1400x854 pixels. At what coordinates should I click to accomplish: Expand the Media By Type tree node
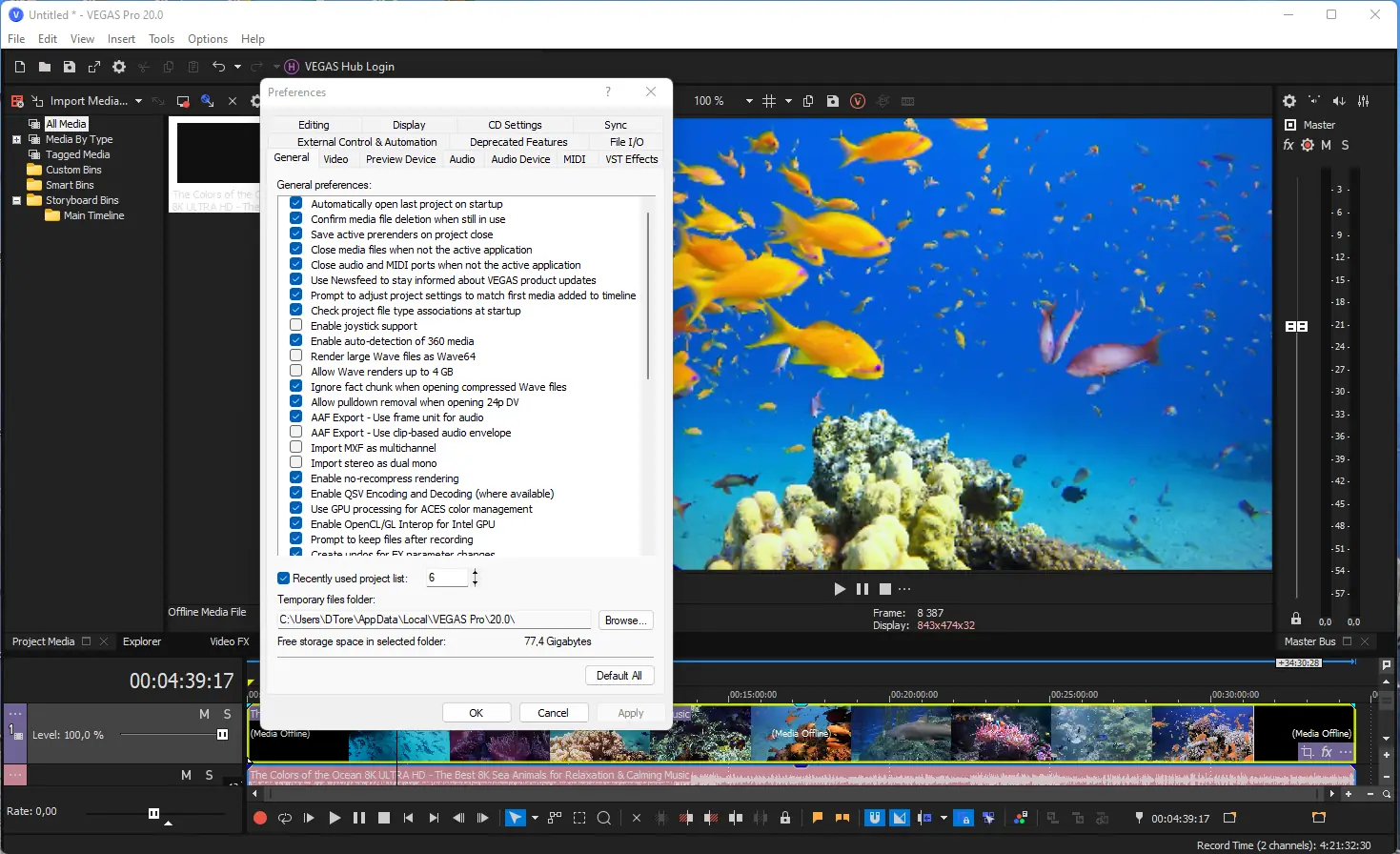tap(16, 139)
